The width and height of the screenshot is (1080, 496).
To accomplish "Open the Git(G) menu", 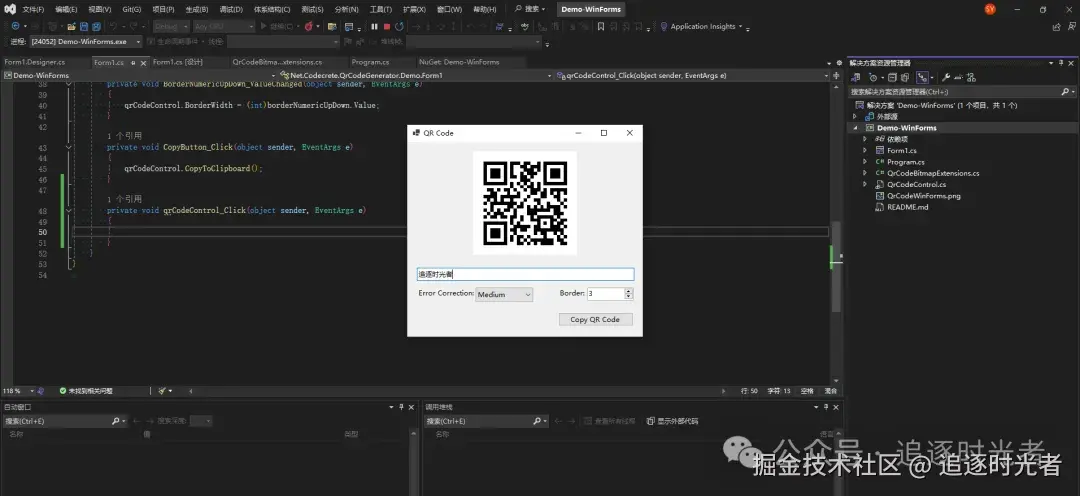I will (x=132, y=10).
